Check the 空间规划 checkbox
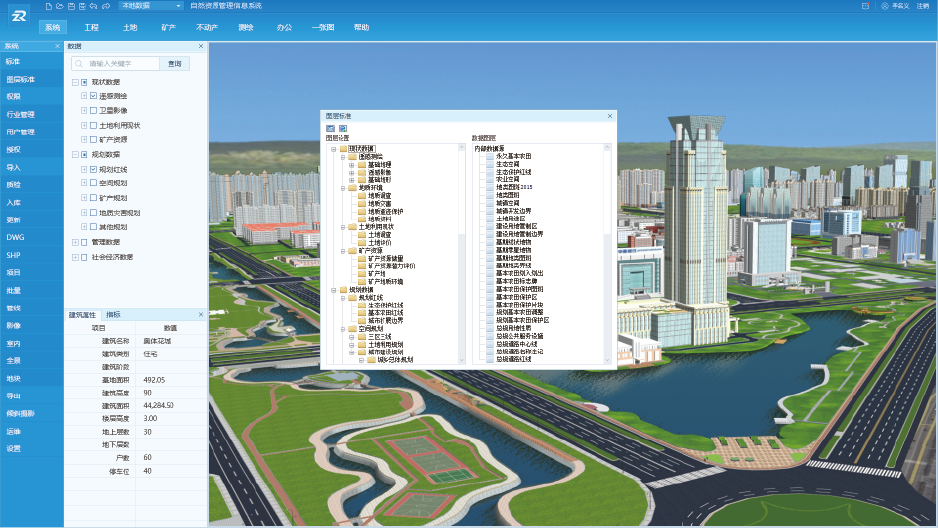 point(93,184)
